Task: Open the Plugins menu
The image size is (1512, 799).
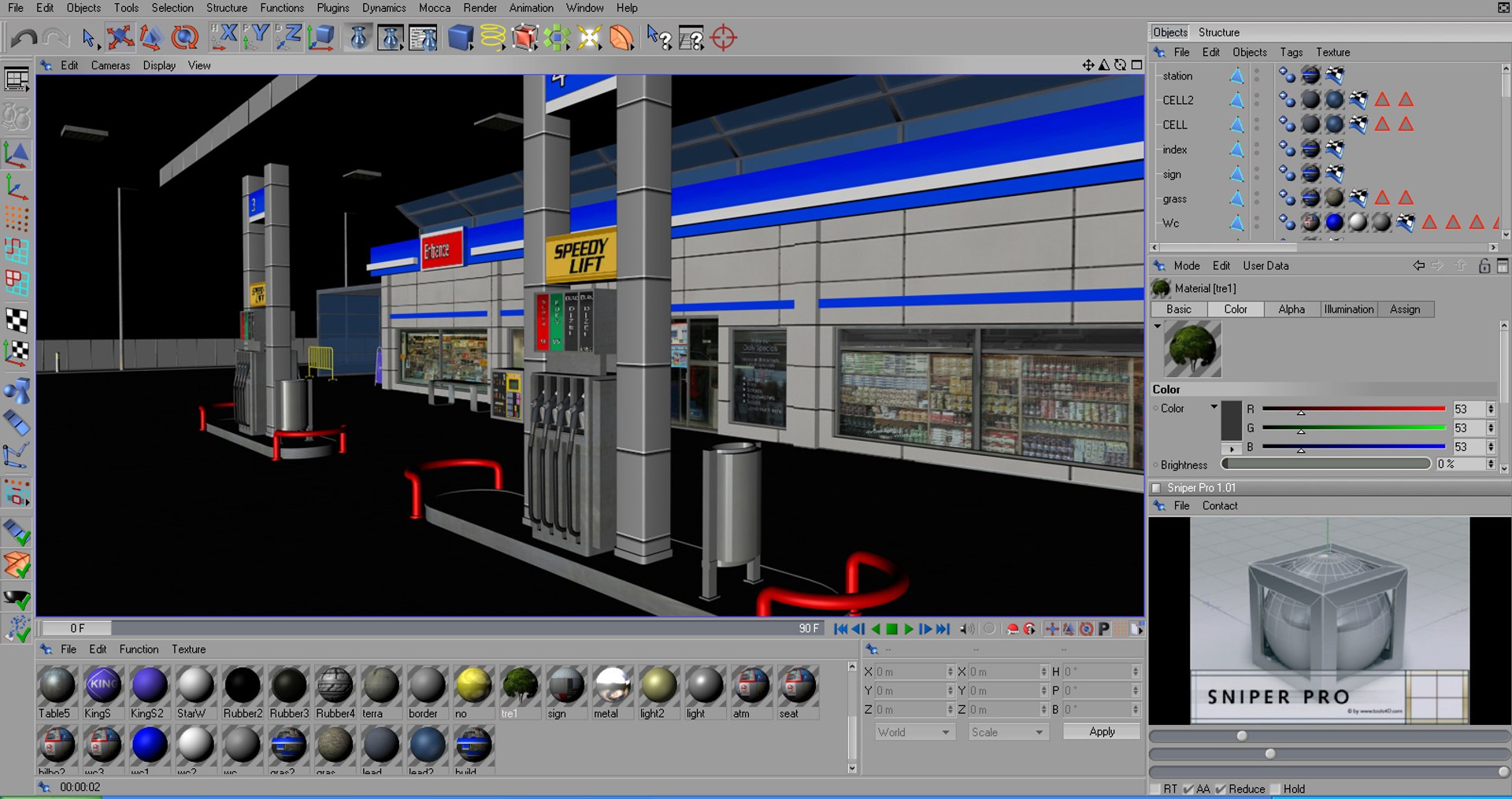Action: pos(333,8)
